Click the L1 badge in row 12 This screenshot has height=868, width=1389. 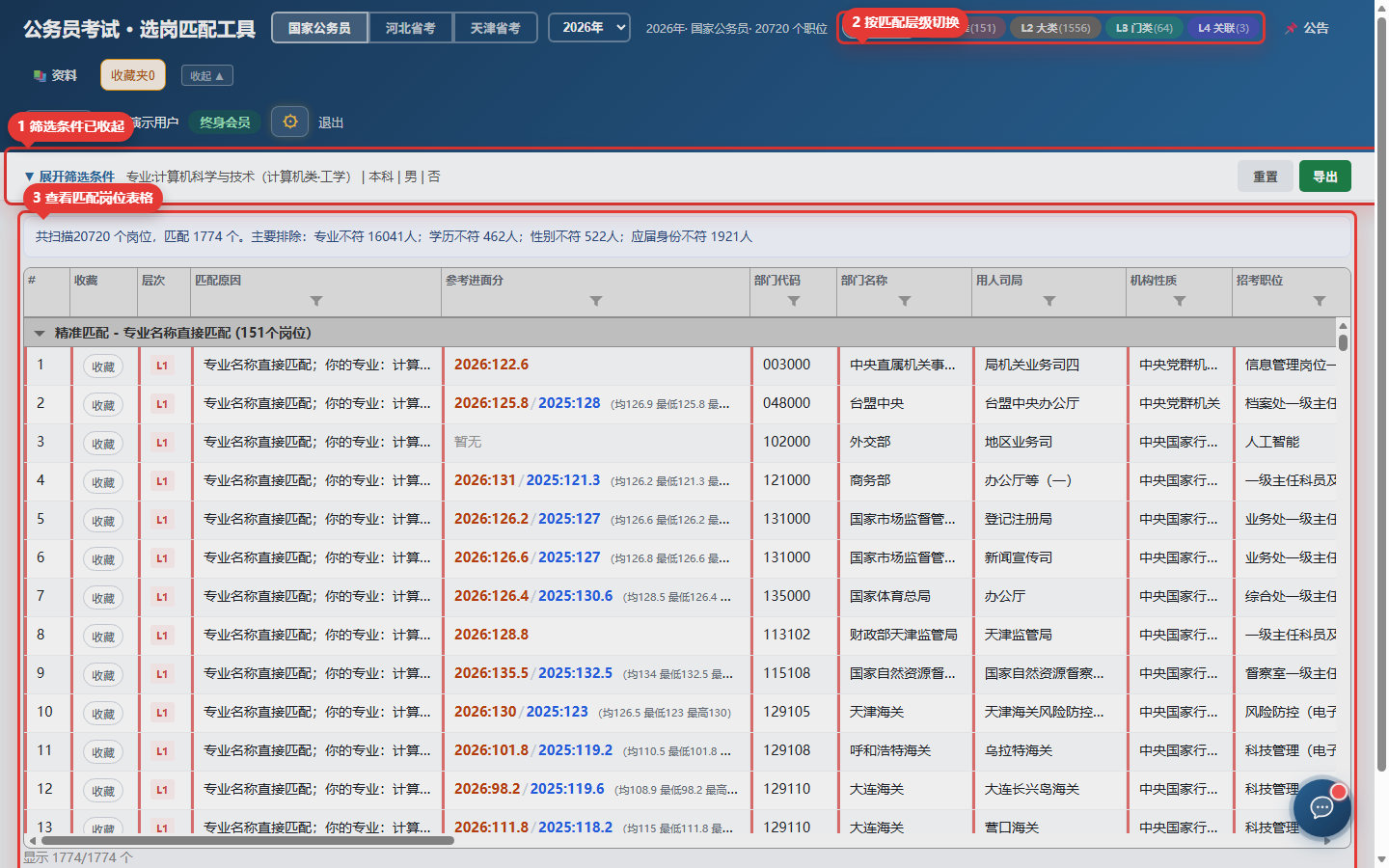point(162,790)
